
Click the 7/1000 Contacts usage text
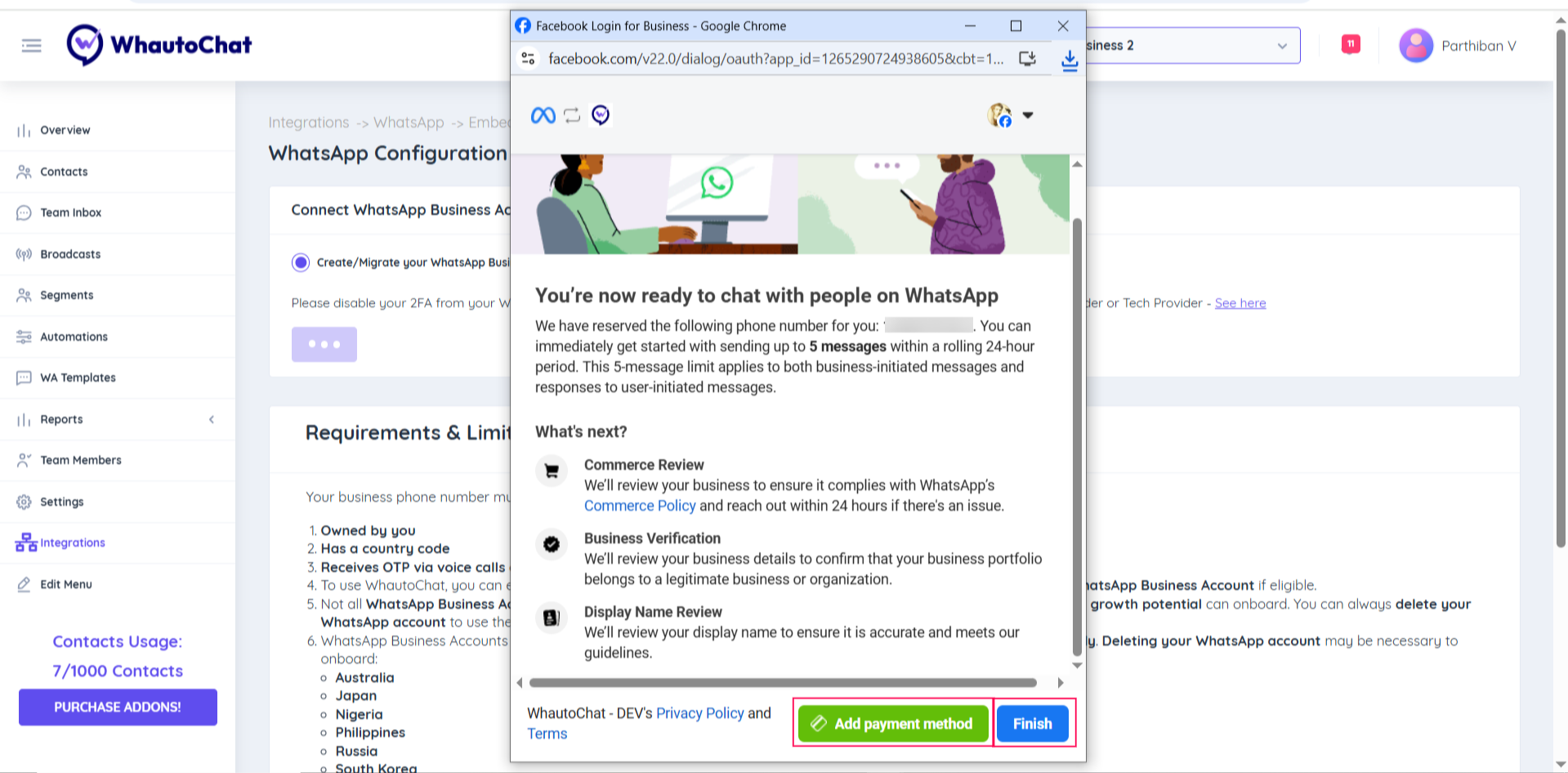click(x=118, y=671)
